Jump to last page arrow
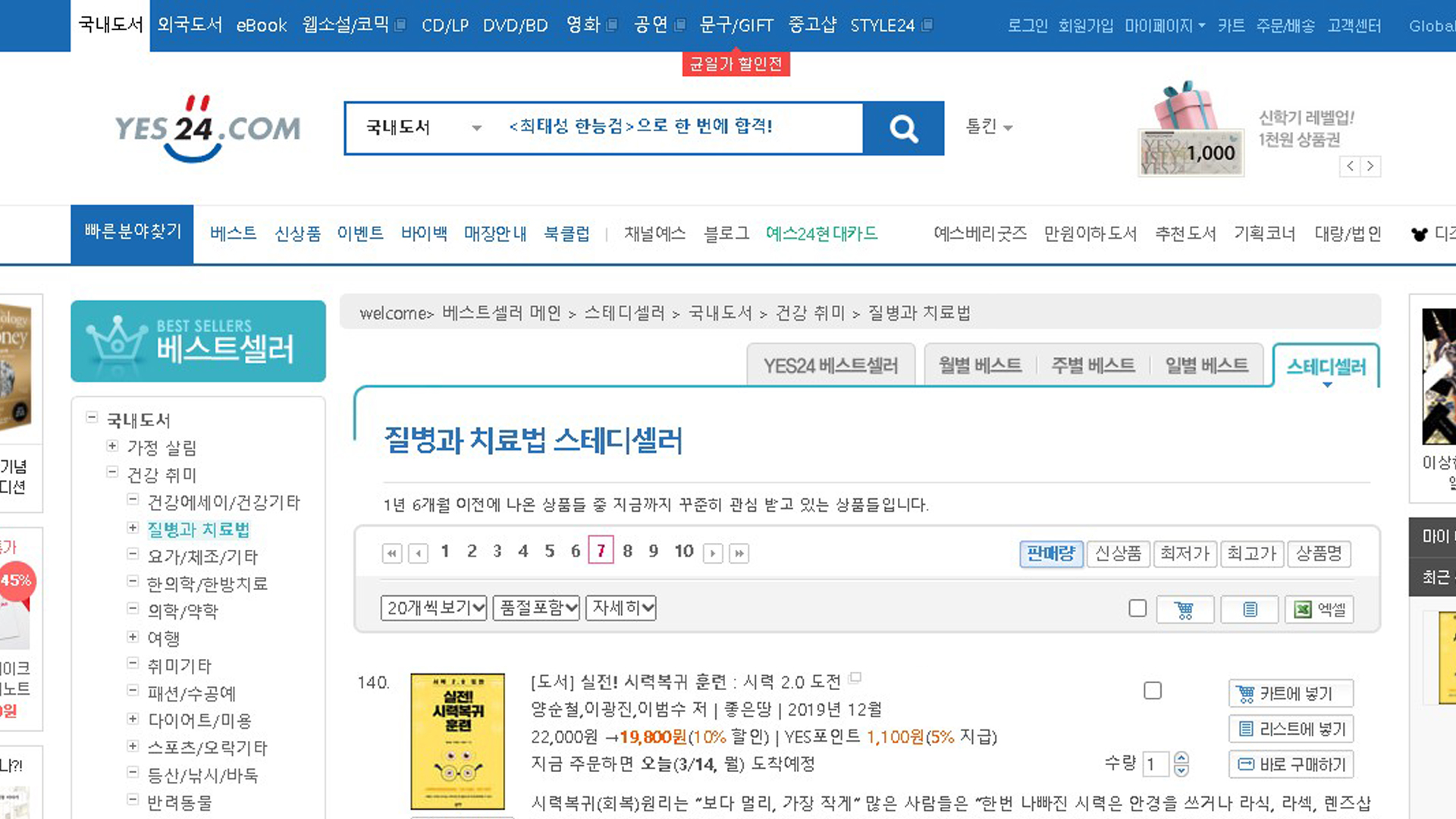This screenshot has height=819, width=1456. pos(739,554)
